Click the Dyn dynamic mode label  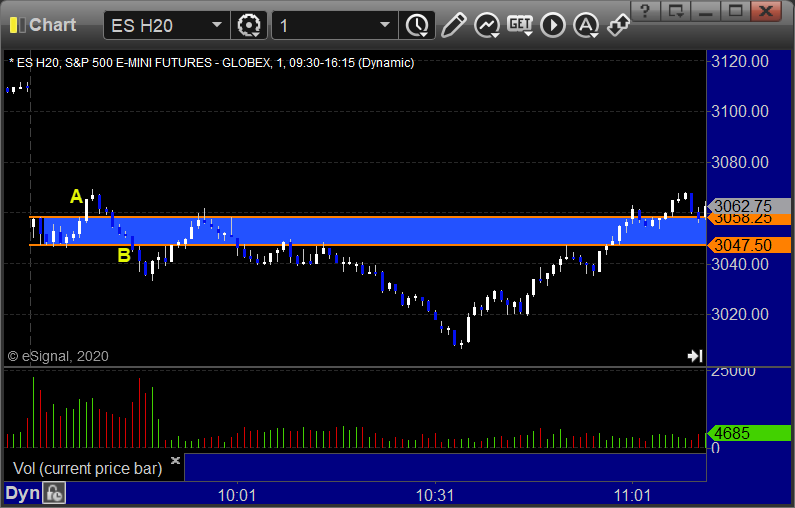click(x=22, y=493)
